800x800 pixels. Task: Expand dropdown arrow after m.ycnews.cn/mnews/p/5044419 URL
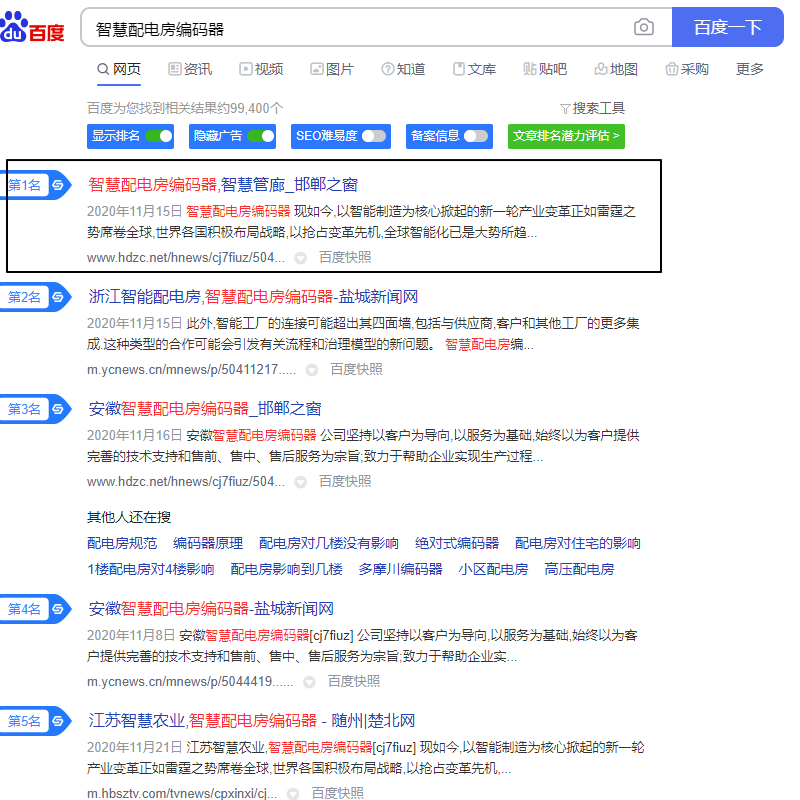tap(309, 682)
